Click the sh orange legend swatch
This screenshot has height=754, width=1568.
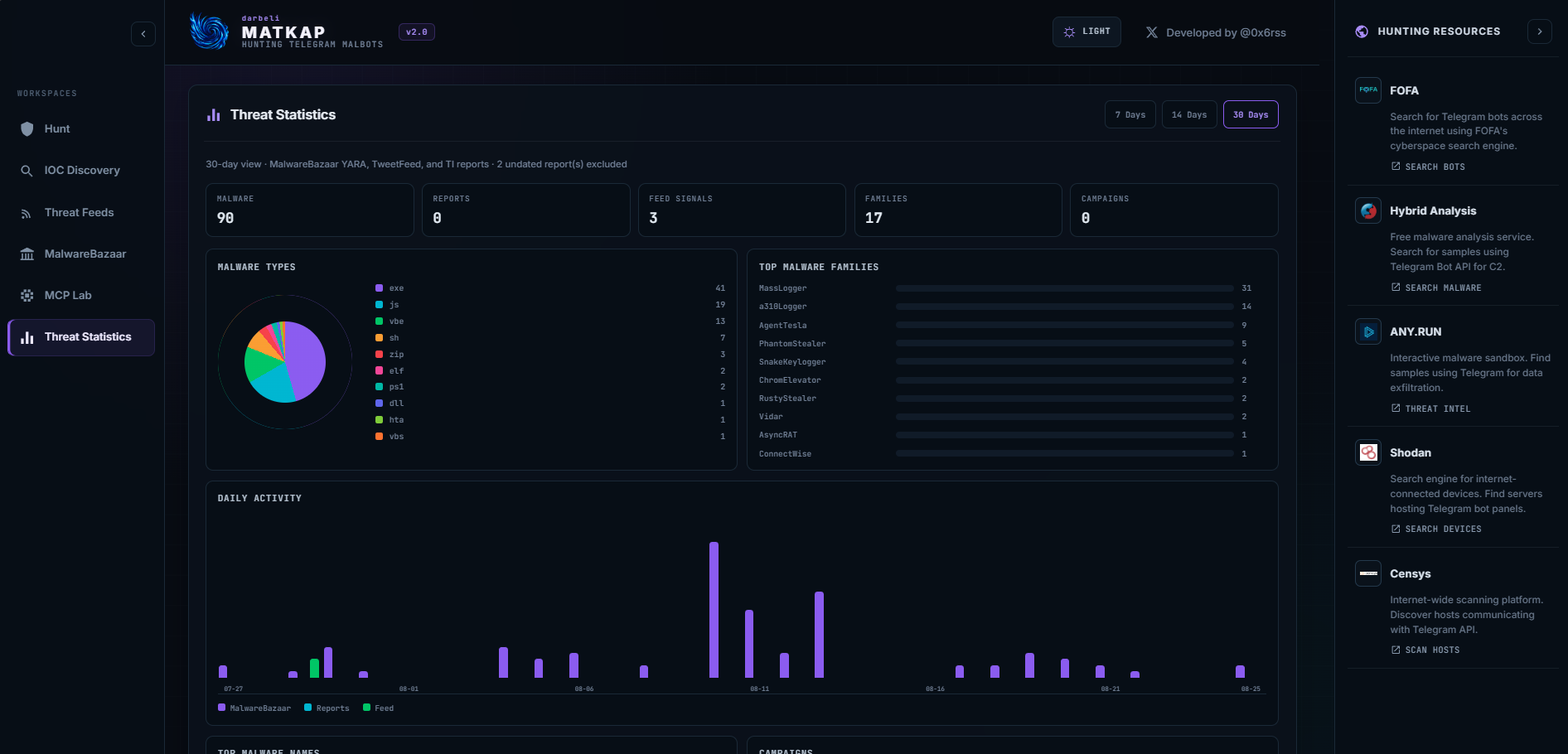click(379, 338)
